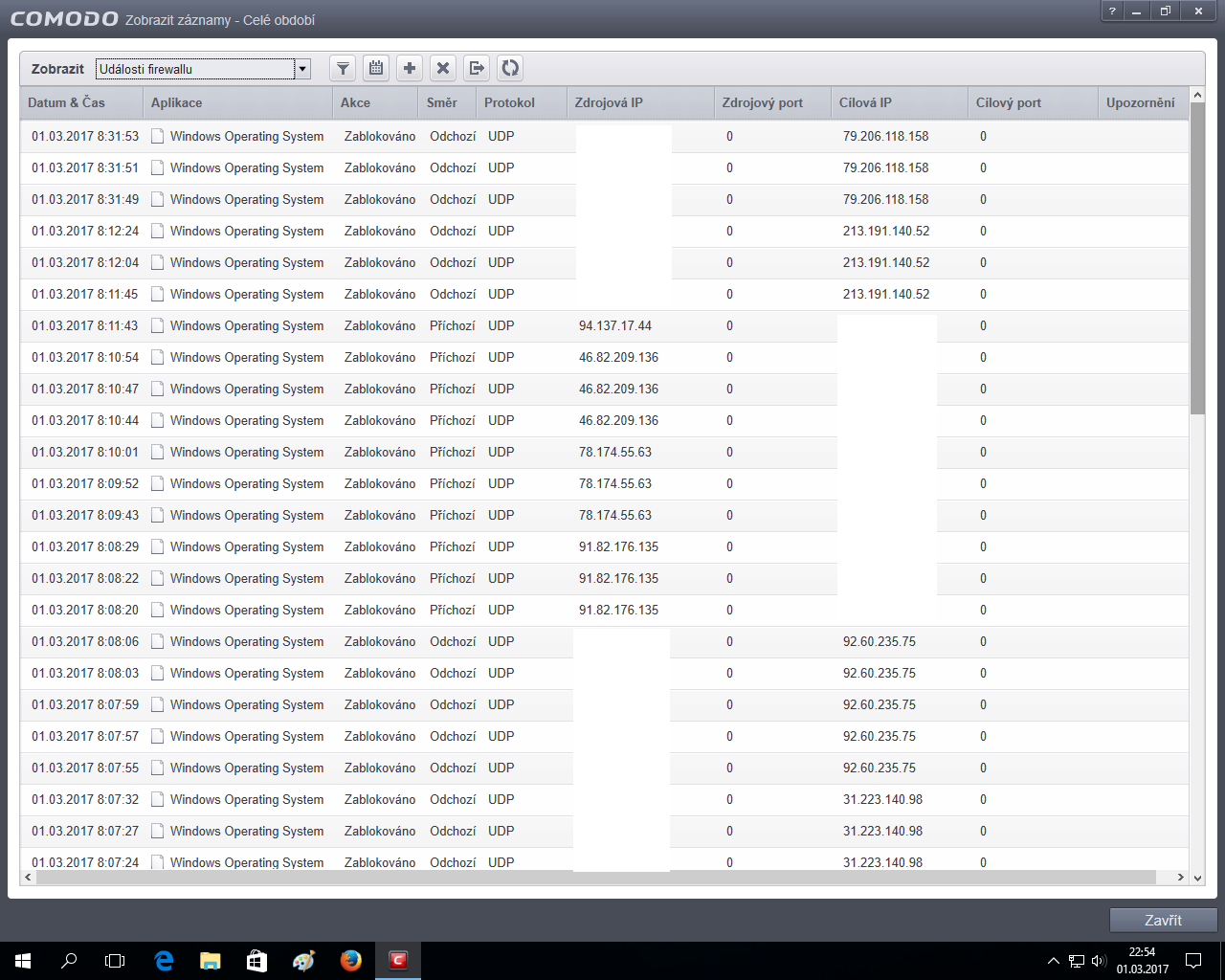
Task: Click the calendar date filter icon
Action: 376,68
